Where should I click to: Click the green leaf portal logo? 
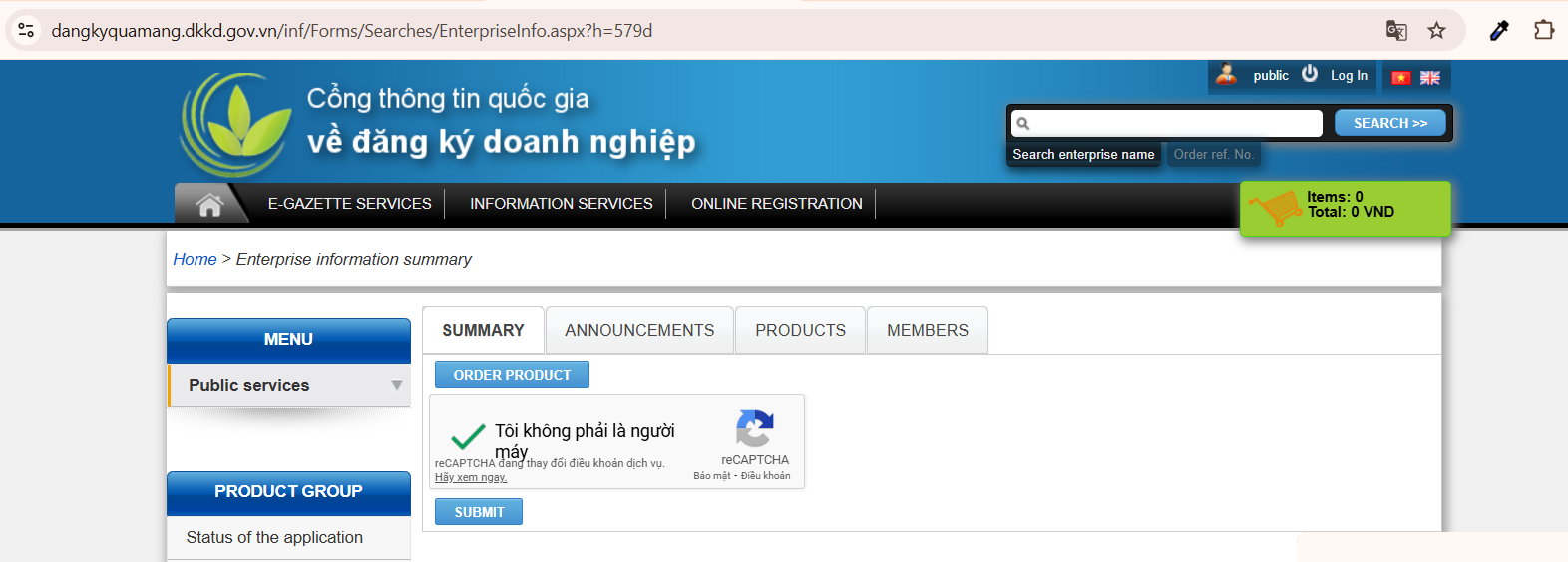[x=237, y=125]
